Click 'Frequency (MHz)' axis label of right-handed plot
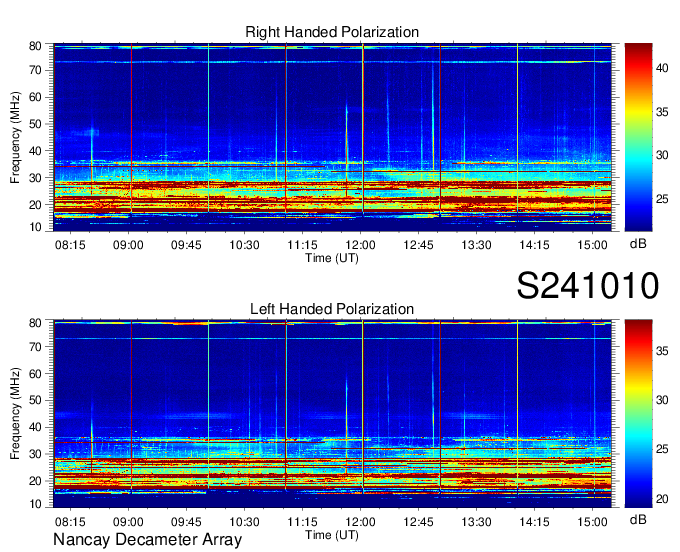680x552 pixels. tap(15, 137)
